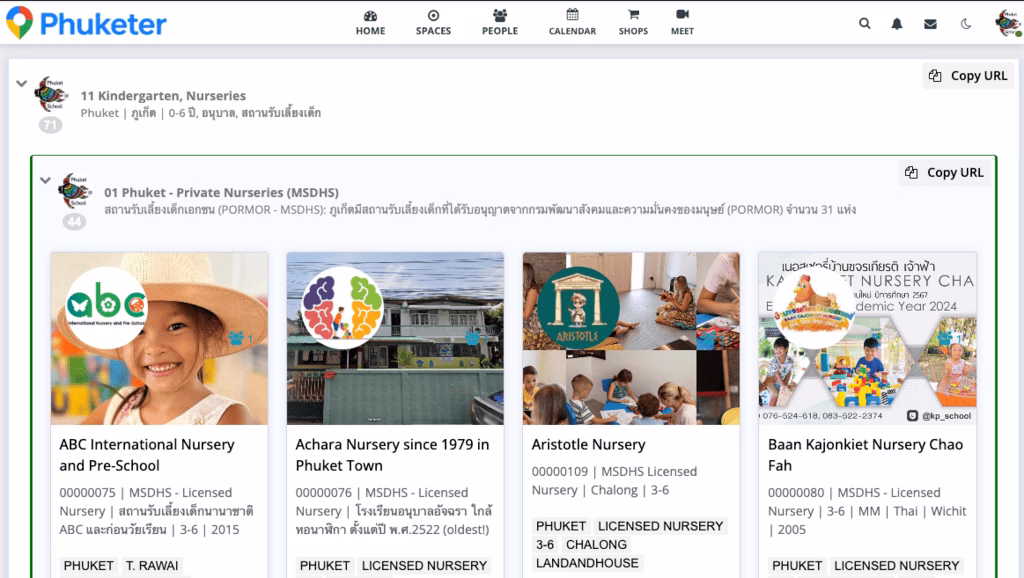Open Baan Kajonkiet Nursery Chao Fah title
The width and height of the screenshot is (1024, 578).
click(865, 455)
